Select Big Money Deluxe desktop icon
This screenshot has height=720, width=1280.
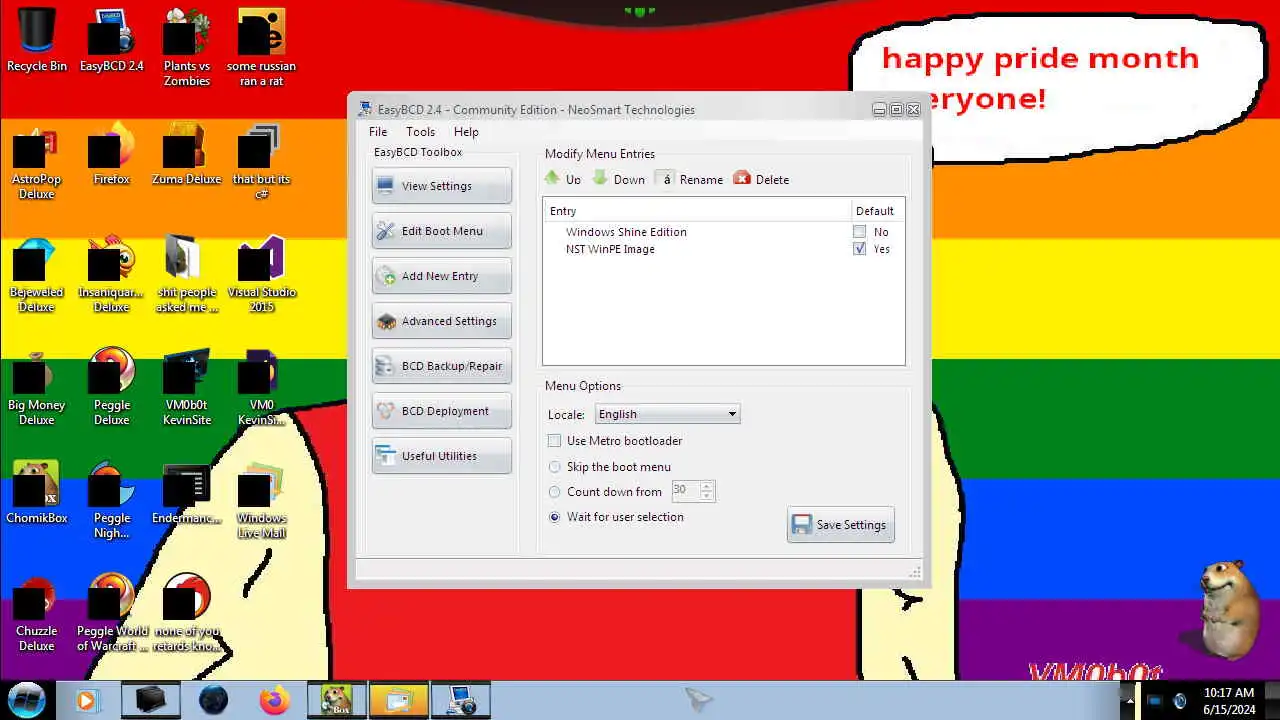[x=37, y=386]
